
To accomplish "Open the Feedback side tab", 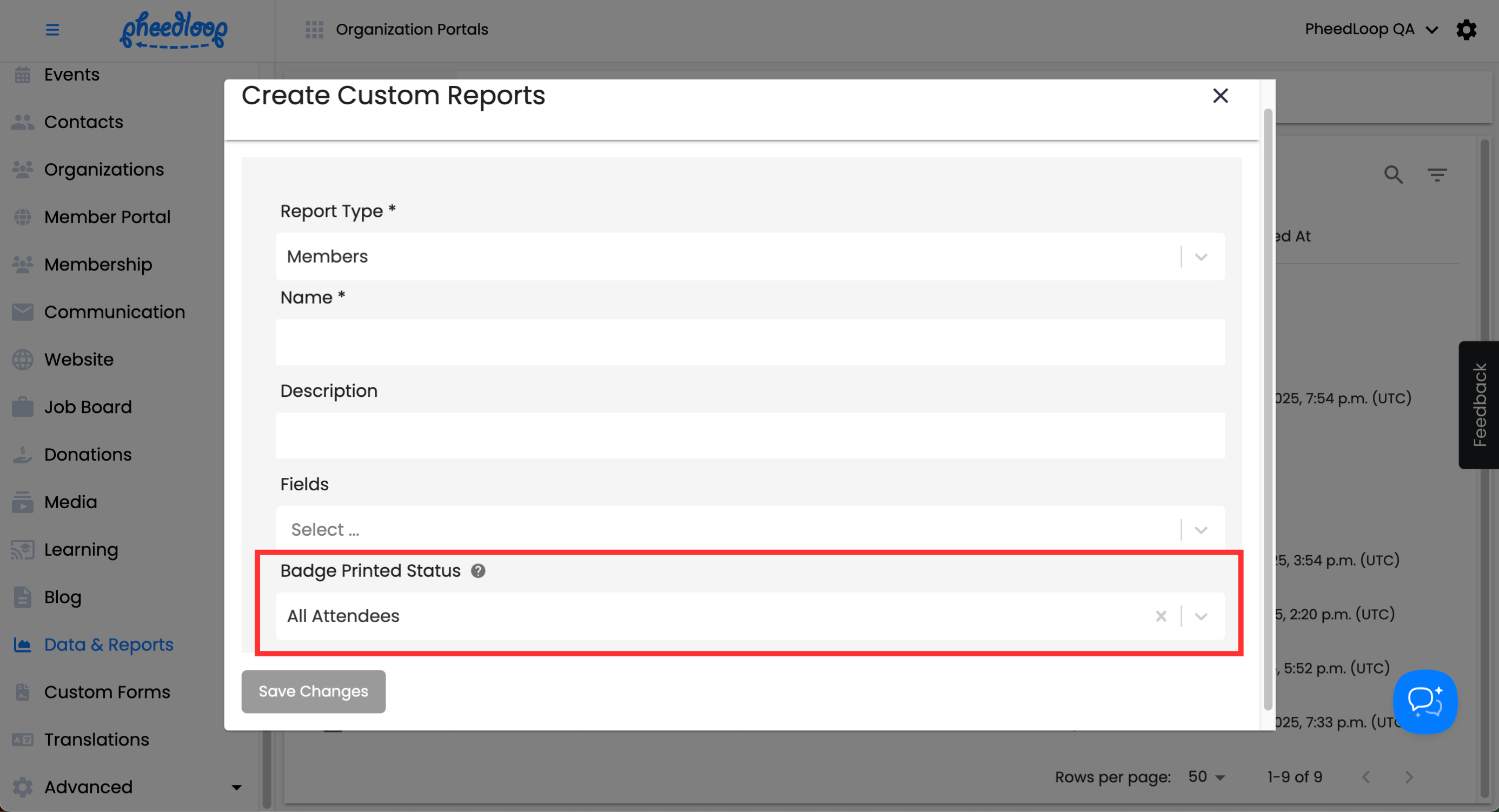I will (1478, 405).
